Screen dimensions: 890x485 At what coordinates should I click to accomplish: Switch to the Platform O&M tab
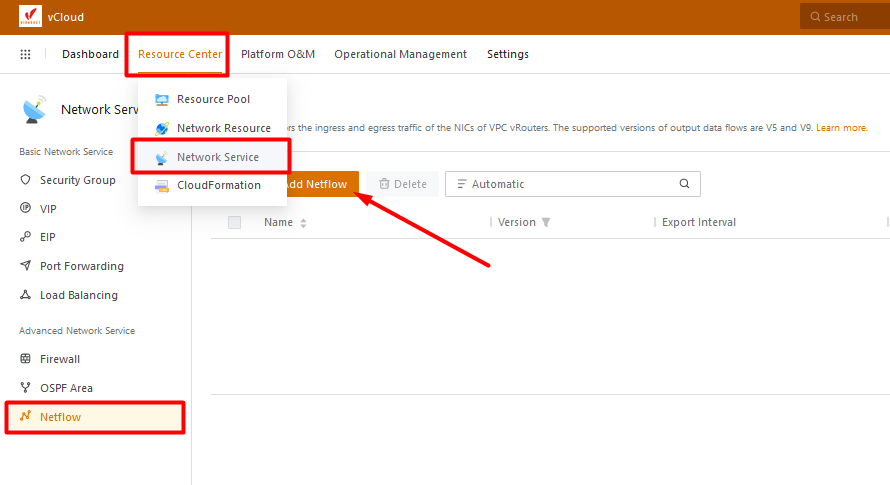point(278,54)
